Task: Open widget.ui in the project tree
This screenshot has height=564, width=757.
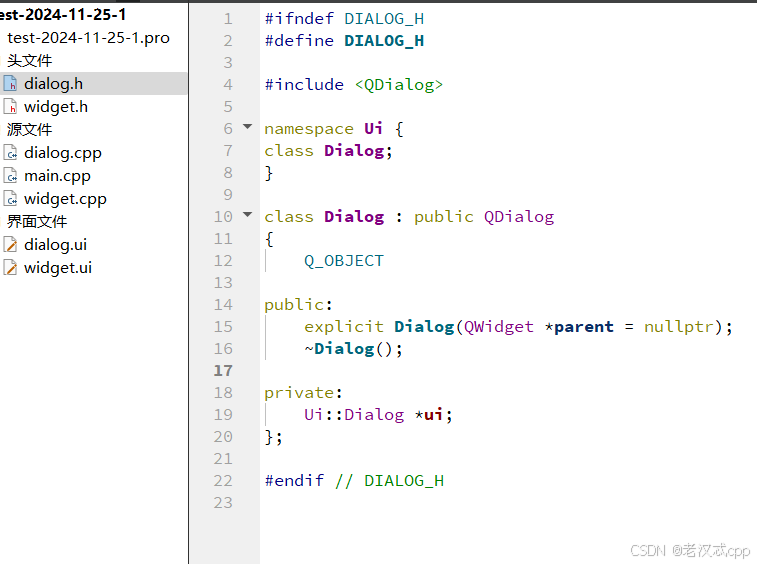Action: 58,268
